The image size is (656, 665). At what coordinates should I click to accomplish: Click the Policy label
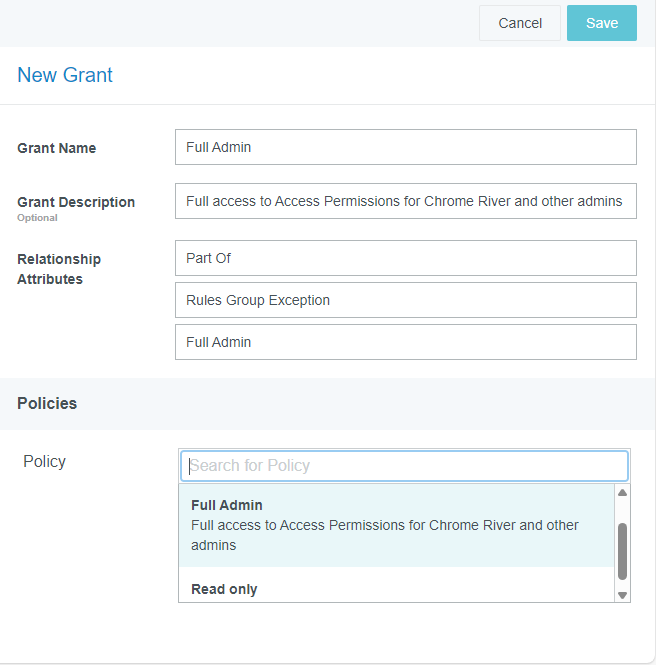(x=44, y=461)
